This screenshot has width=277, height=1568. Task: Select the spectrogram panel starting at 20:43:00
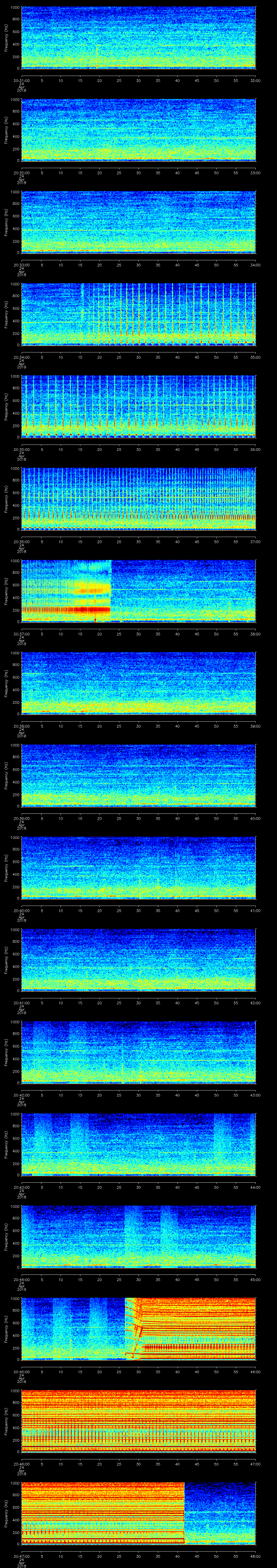click(x=138, y=1144)
